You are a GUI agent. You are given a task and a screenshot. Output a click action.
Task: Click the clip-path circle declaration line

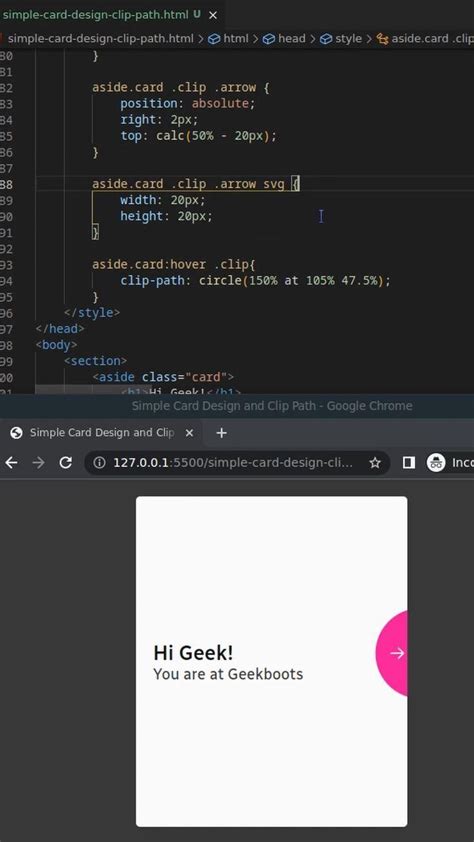[x=256, y=280]
